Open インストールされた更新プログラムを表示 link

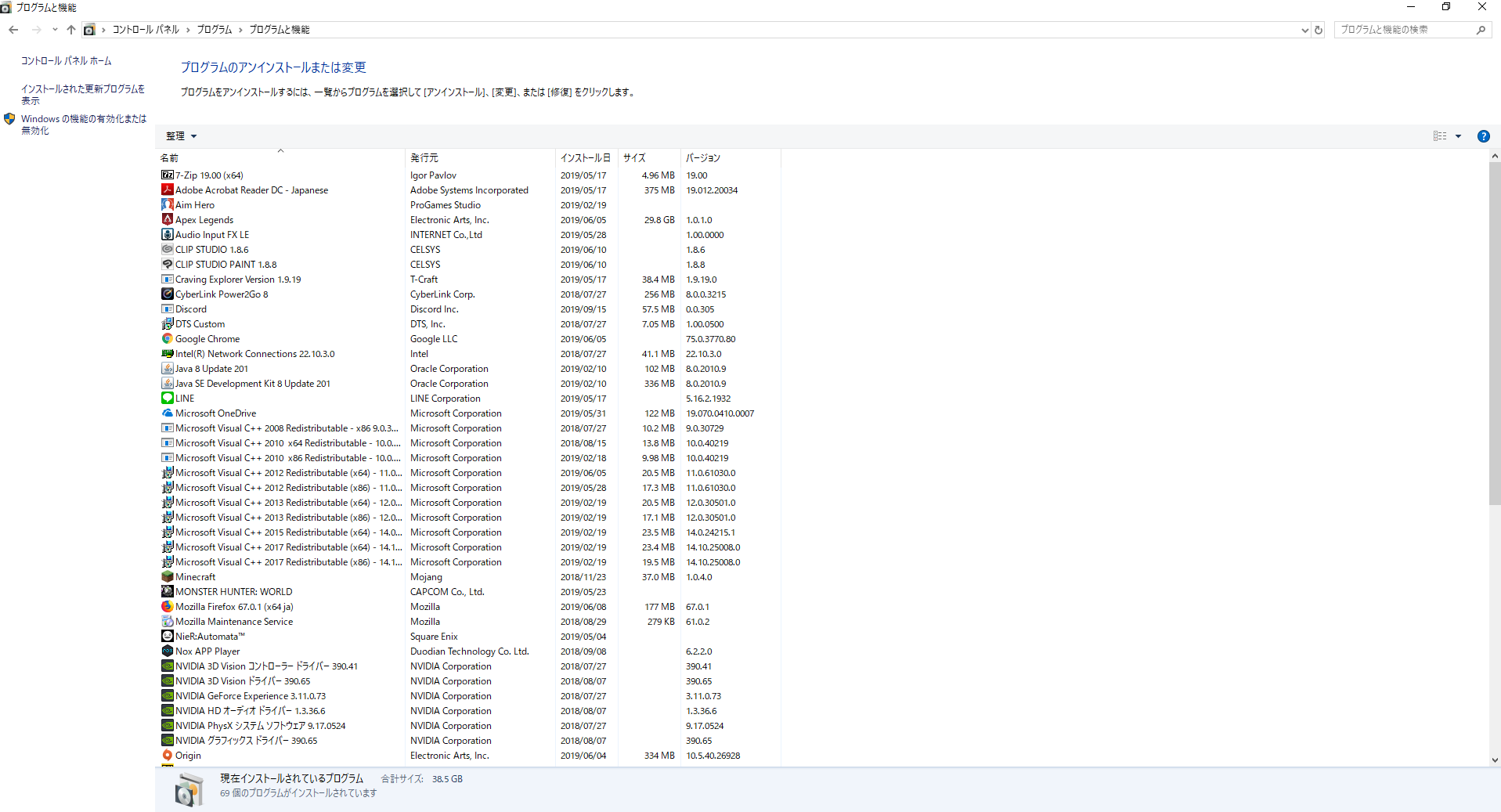[x=83, y=95]
